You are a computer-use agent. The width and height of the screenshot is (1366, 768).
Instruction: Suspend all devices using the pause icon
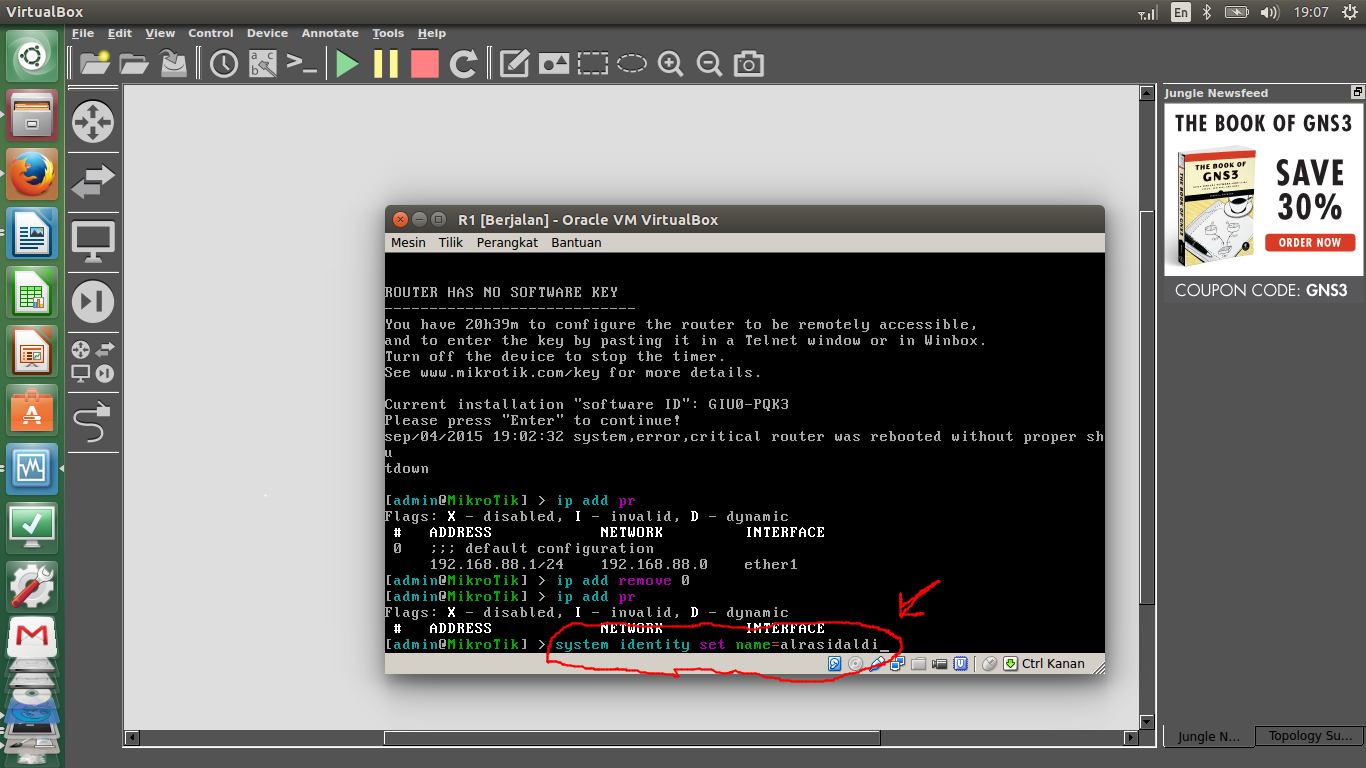[x=385, y=63]
